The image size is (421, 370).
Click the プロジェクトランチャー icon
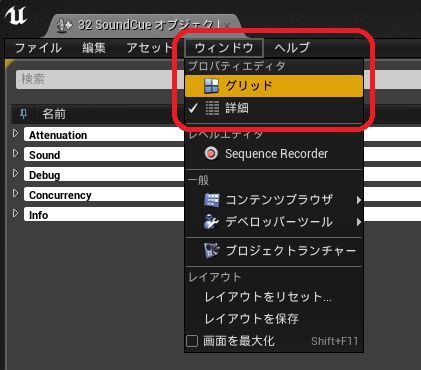point(211,251)
